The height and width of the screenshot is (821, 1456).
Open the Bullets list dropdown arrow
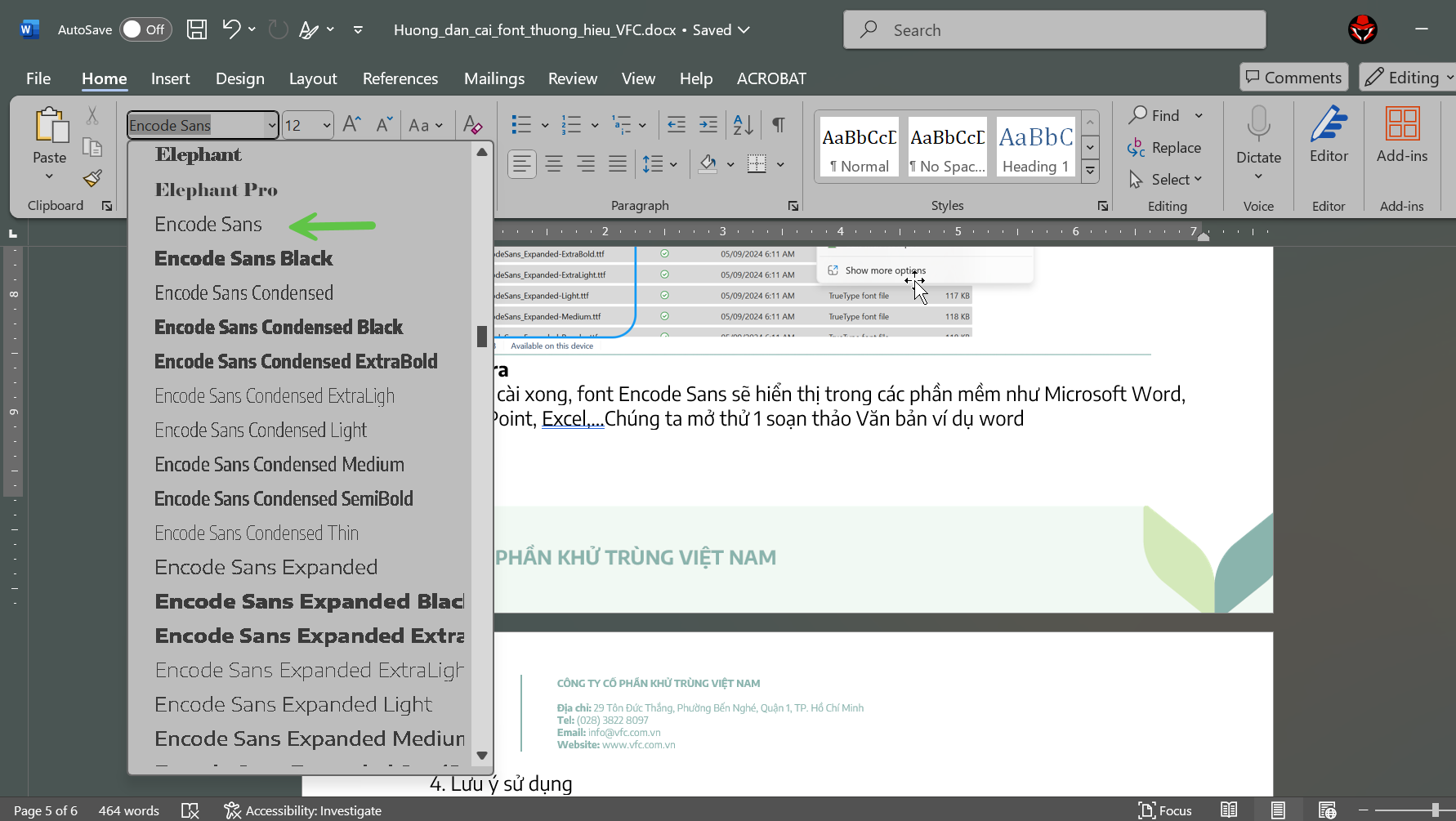(x=545, y=125)
